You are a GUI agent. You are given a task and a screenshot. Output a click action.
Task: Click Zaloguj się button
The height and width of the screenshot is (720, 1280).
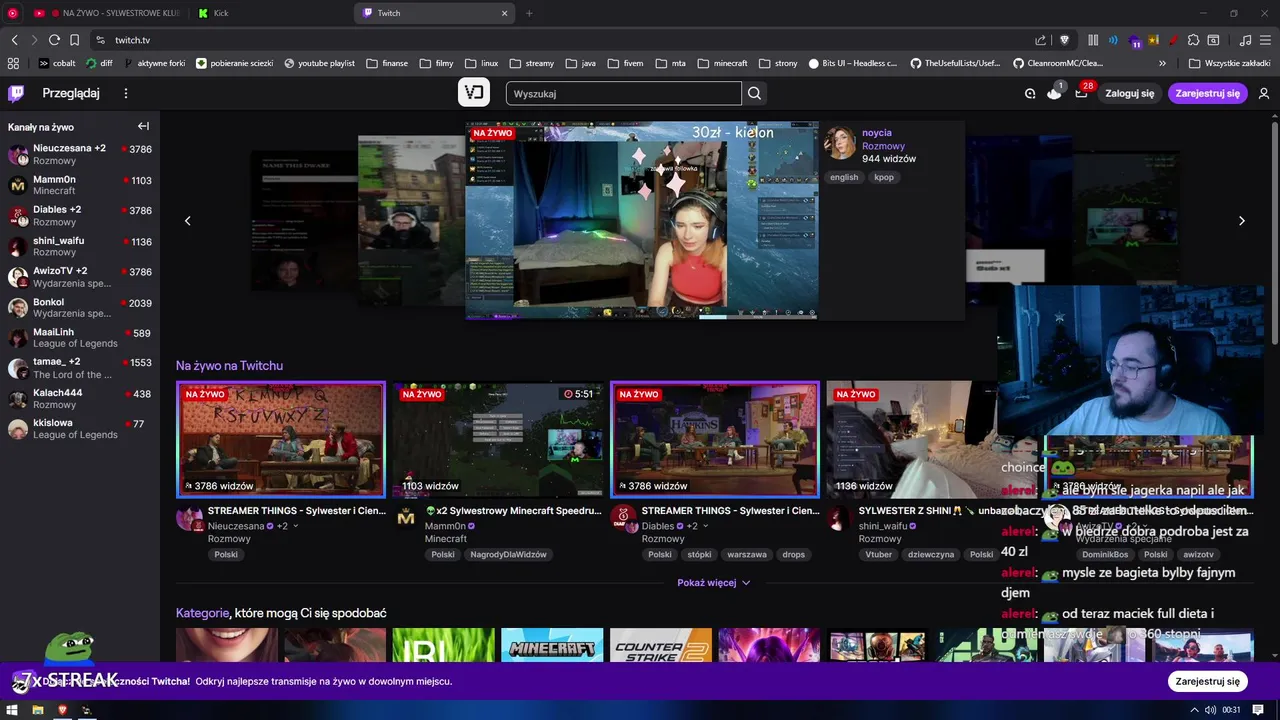pyautogui.click(x=1129, y=93)
